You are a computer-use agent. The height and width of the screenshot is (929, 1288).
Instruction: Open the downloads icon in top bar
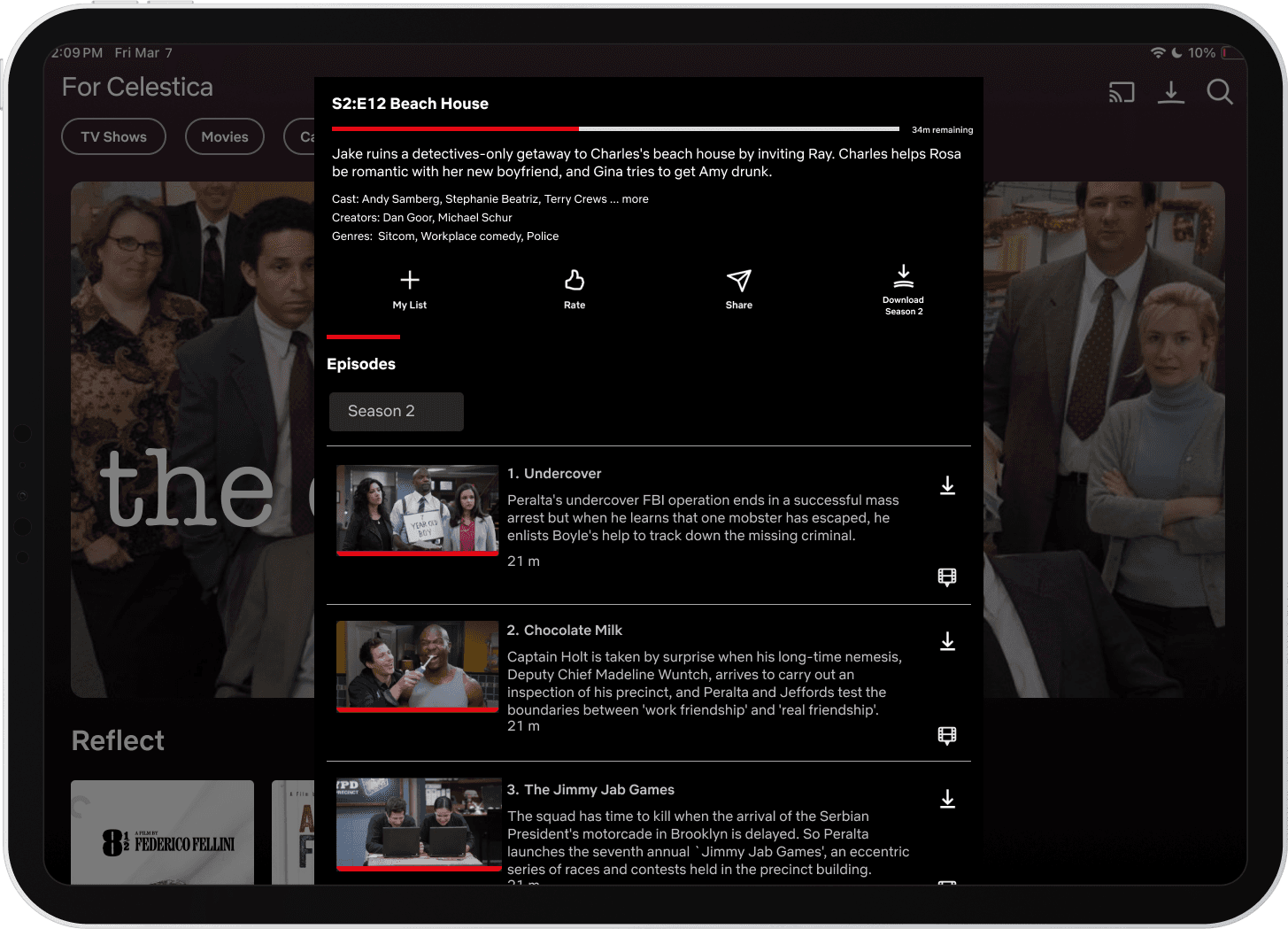pyautogui.click(x=1171, y=92)
